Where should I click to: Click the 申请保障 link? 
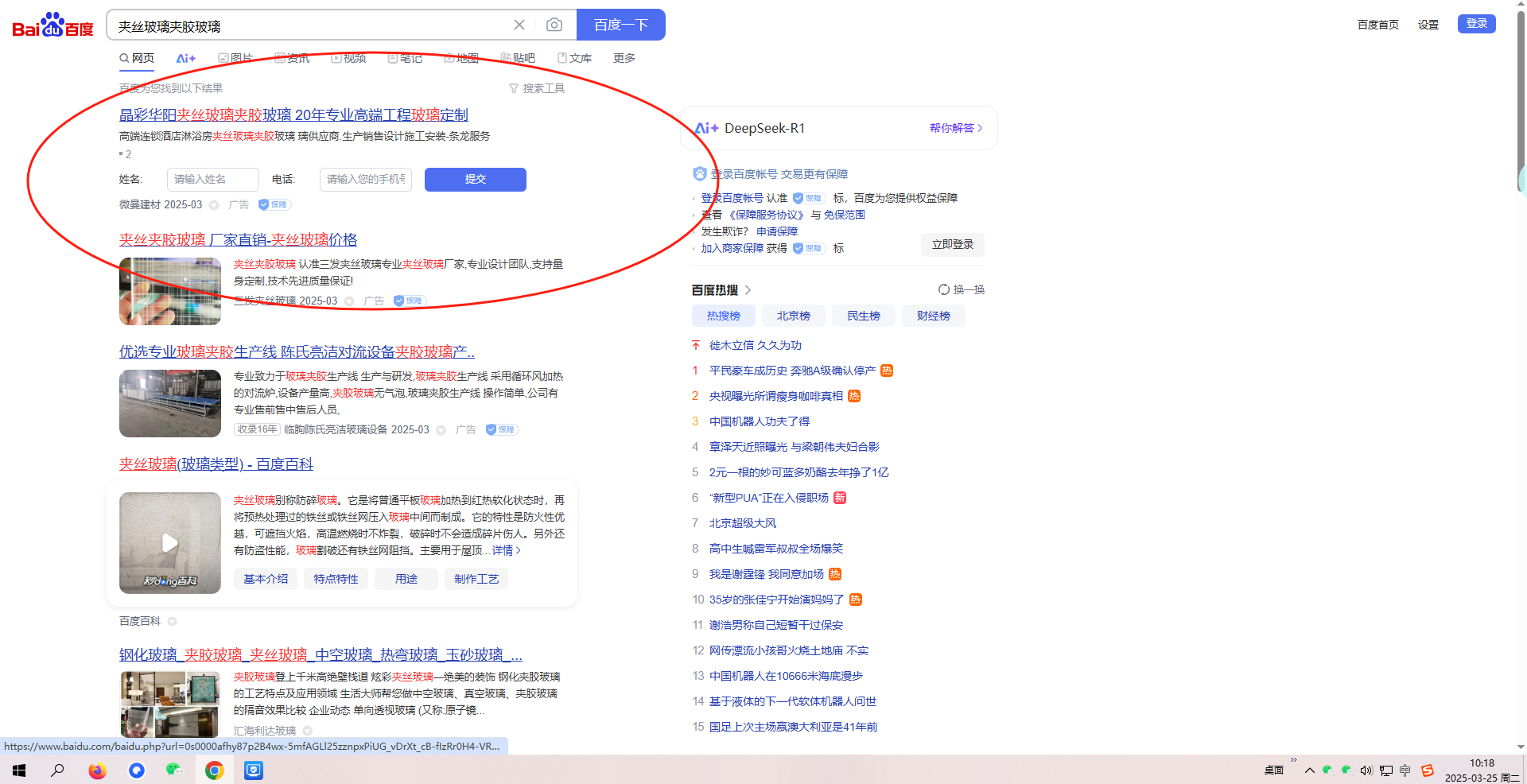[x=777, y=231]
